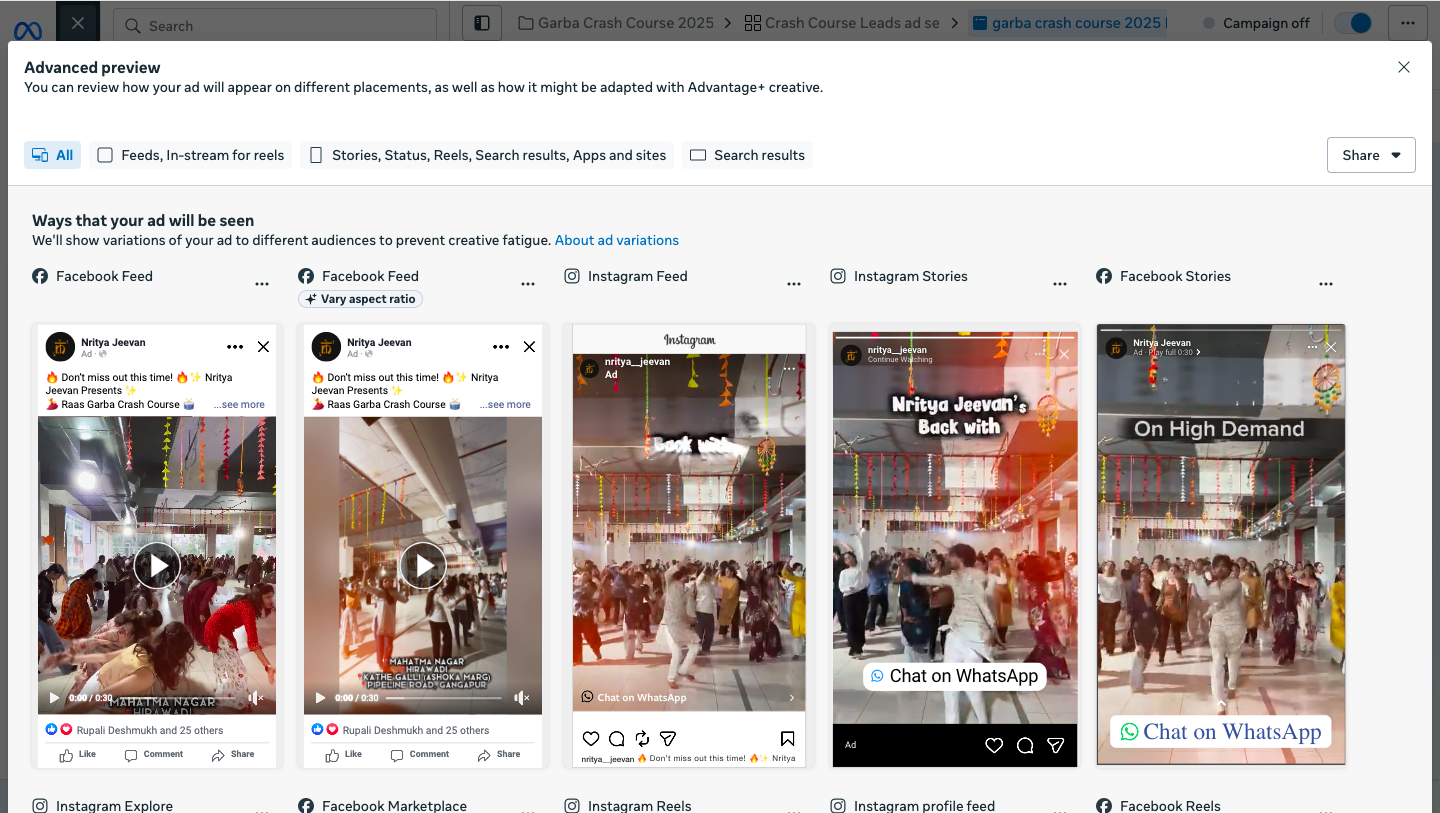
Task: Click Like on the first Facebook Feed post
Action: tap(78, 755)
